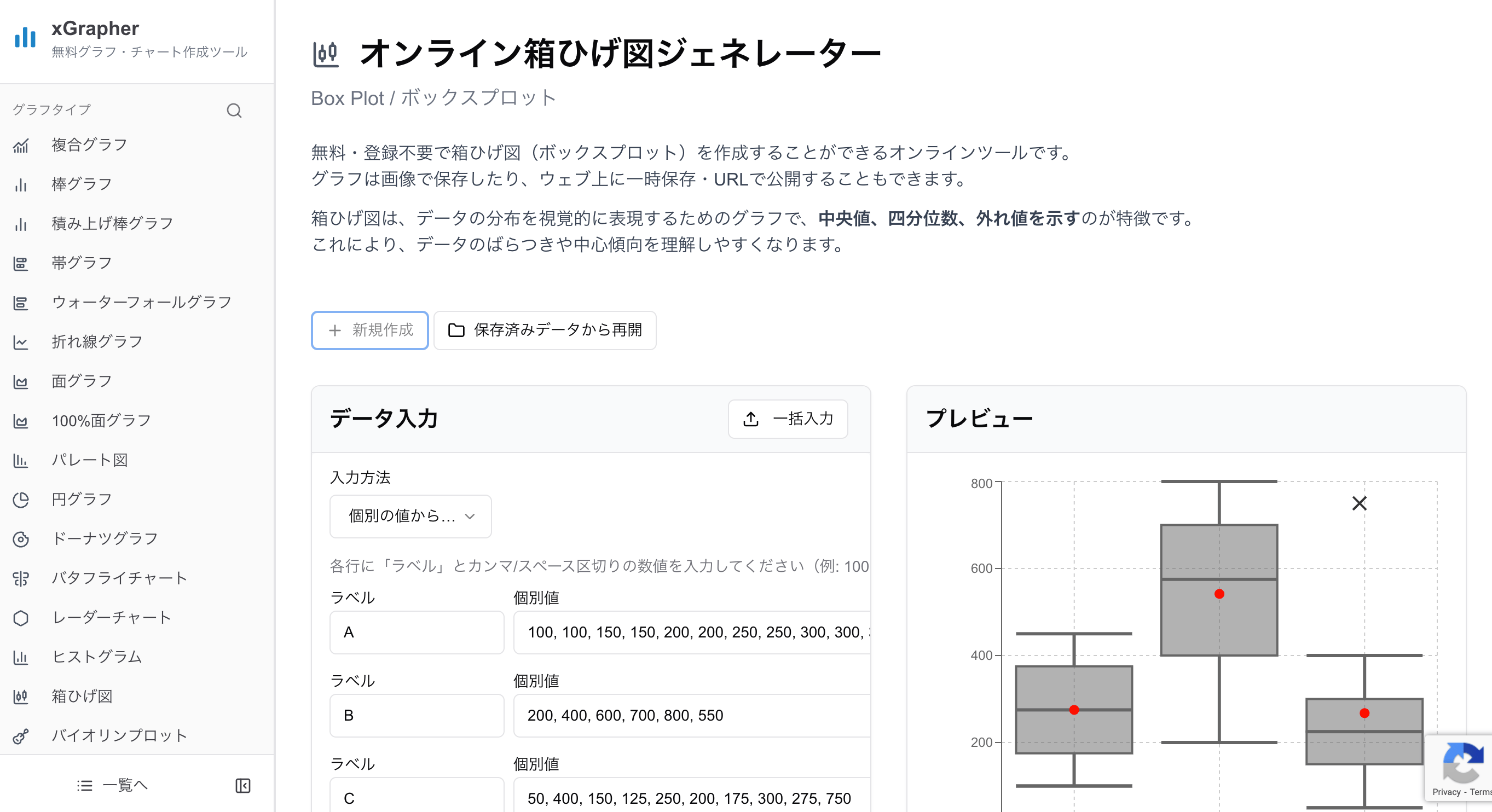Image resolution: width=1492 pixels, height=812 pixels.
Task: Select the バイオリンプロット icon
Action: click(x=21, y=736)
